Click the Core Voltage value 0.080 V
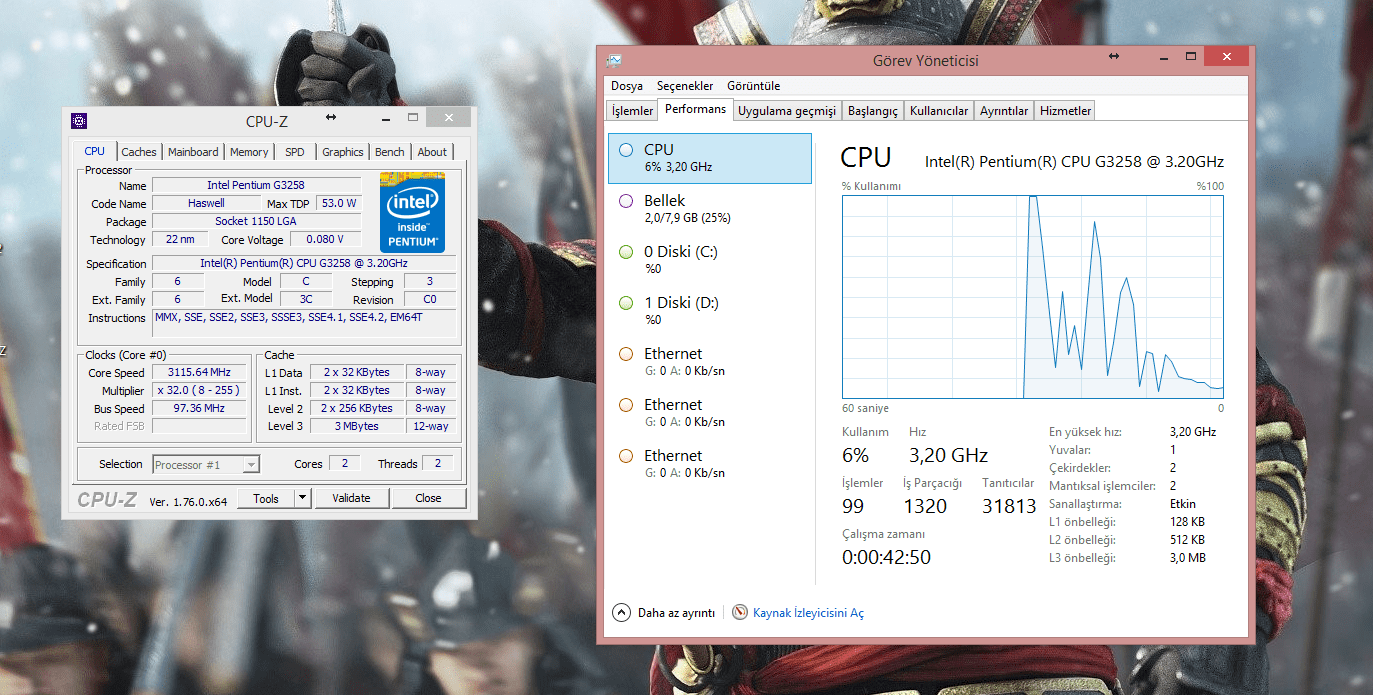 click(326, 239)
